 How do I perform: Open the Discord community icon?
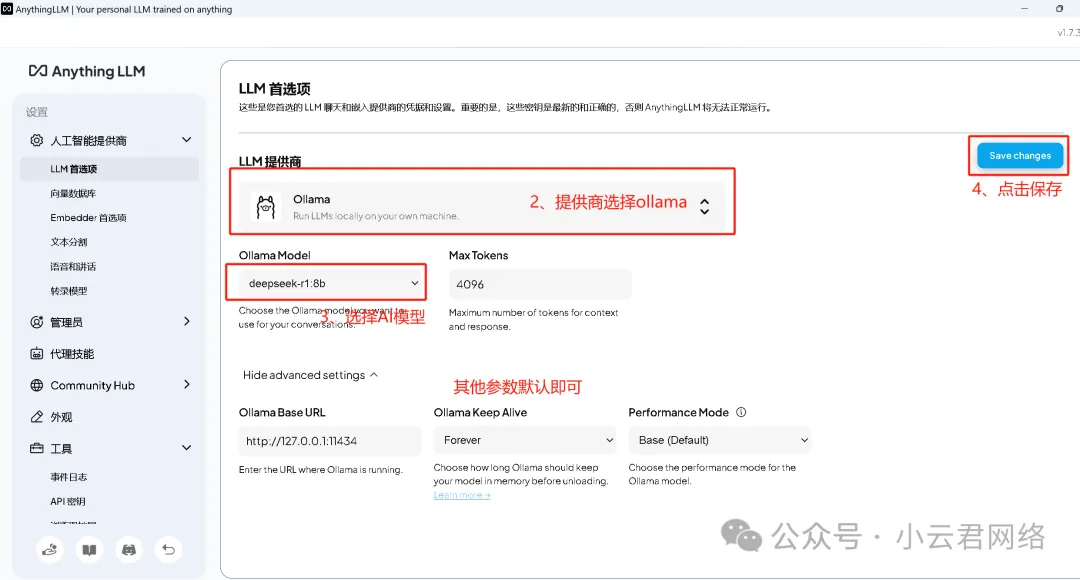point(128,549)
